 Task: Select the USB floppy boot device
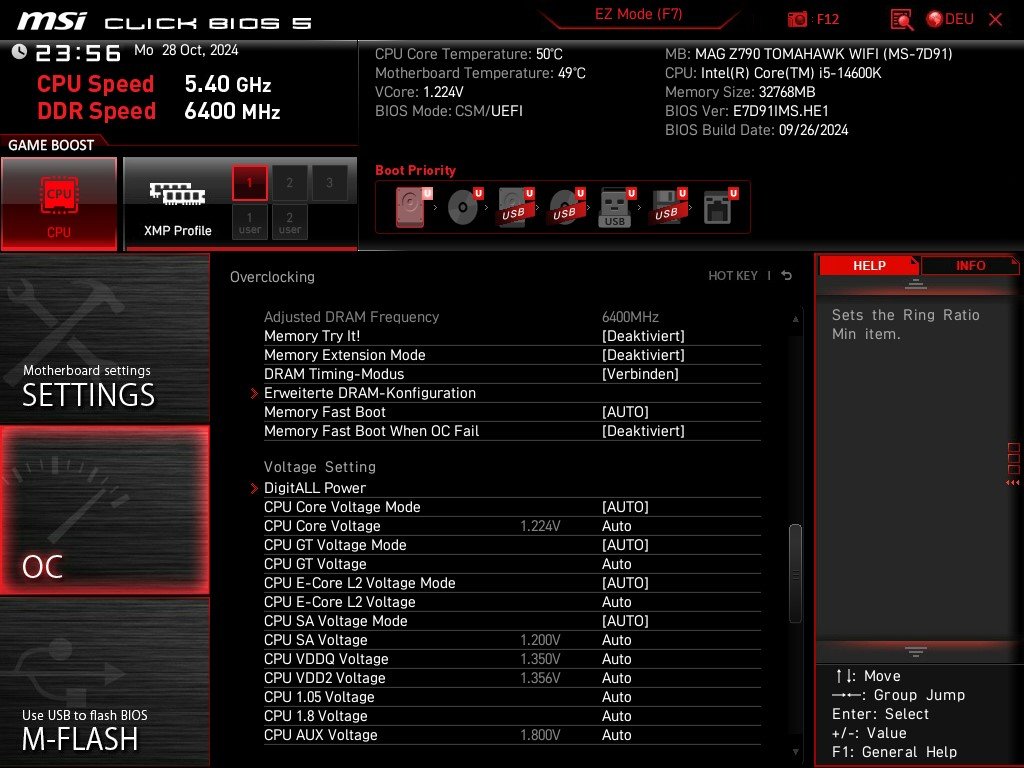667,207
